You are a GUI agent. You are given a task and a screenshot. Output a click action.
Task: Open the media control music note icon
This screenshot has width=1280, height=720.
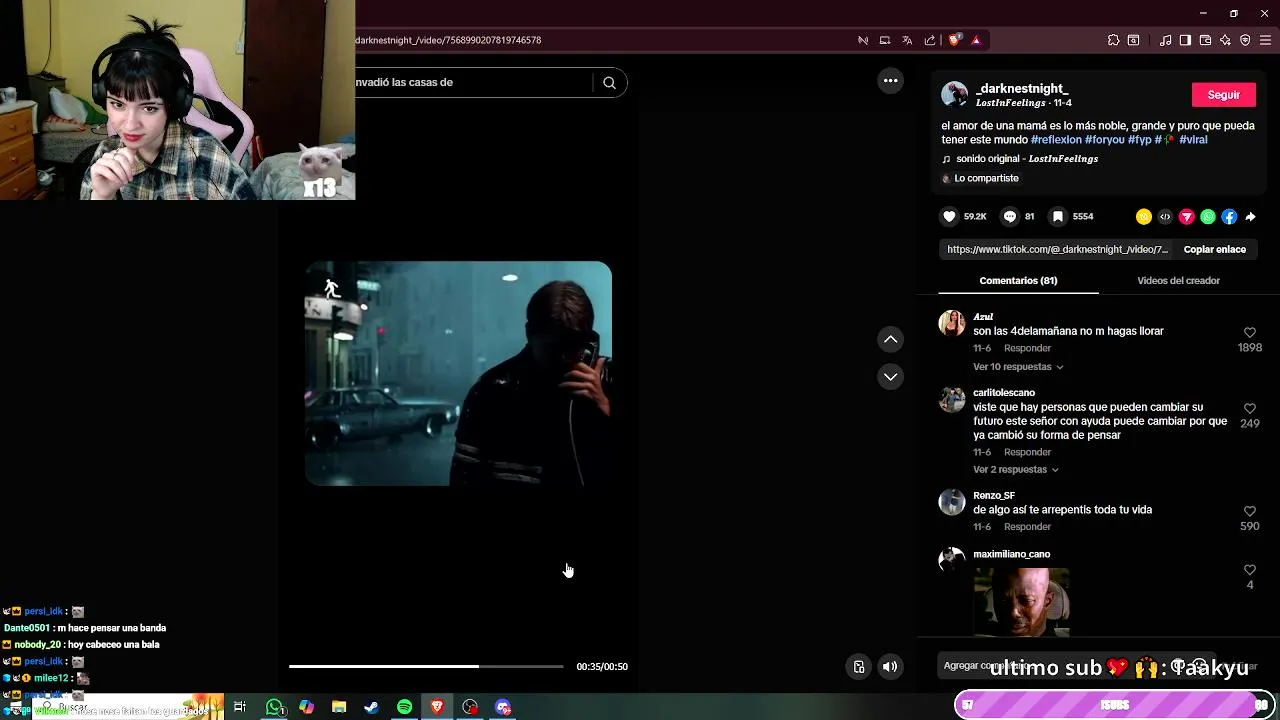(x=1165, y=41)
